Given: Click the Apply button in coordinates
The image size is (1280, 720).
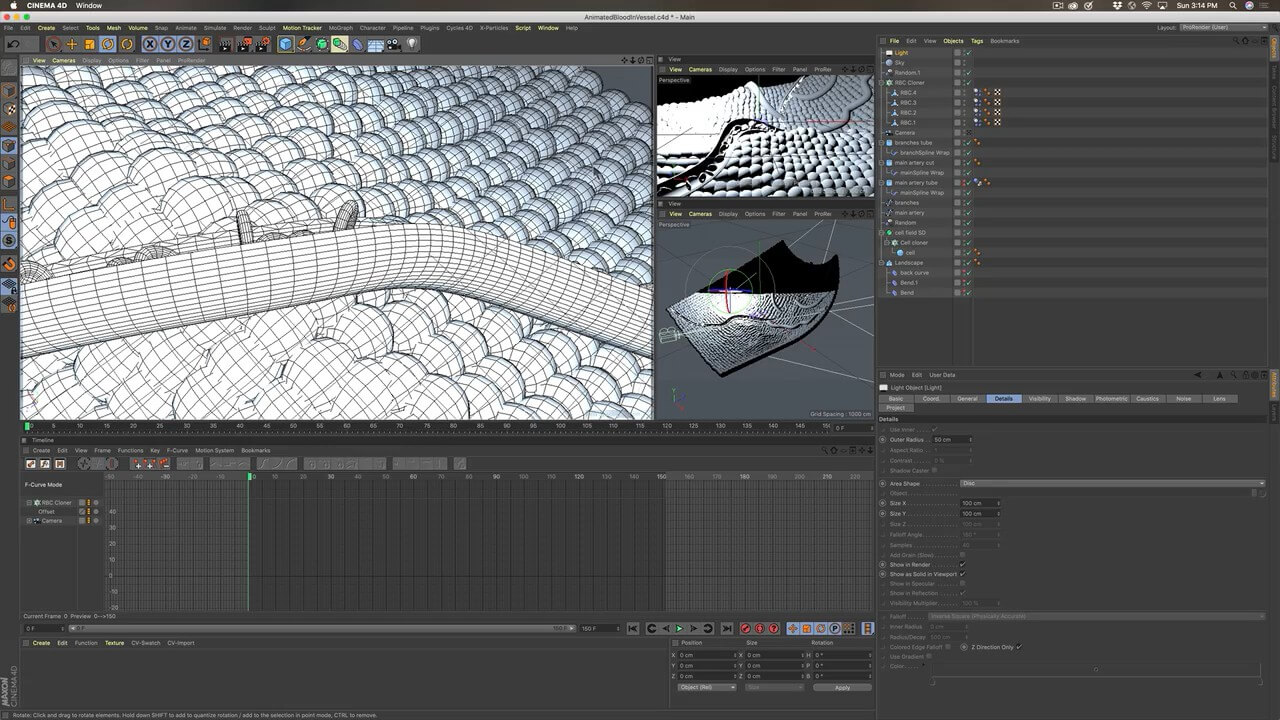Looking at the screenshot, I should (842, 687).
